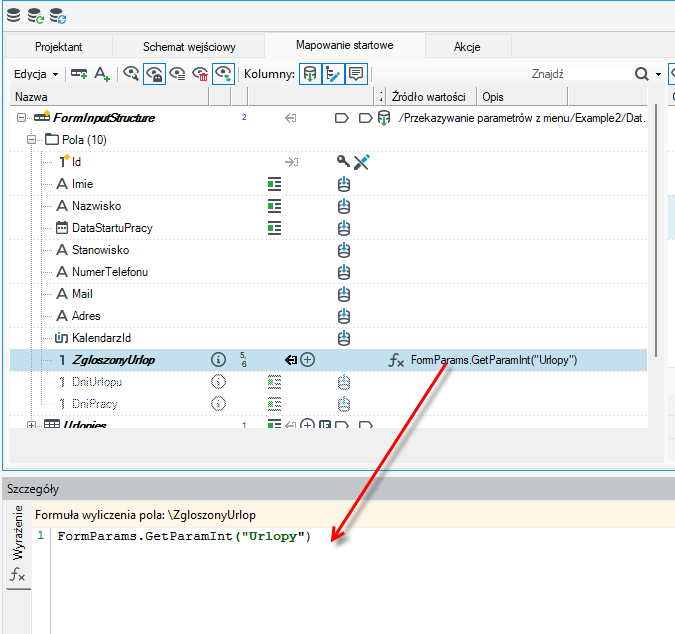Select the Nazwisko field row
675x634 pixels.
pyautogui.click(x=328, y=206)
